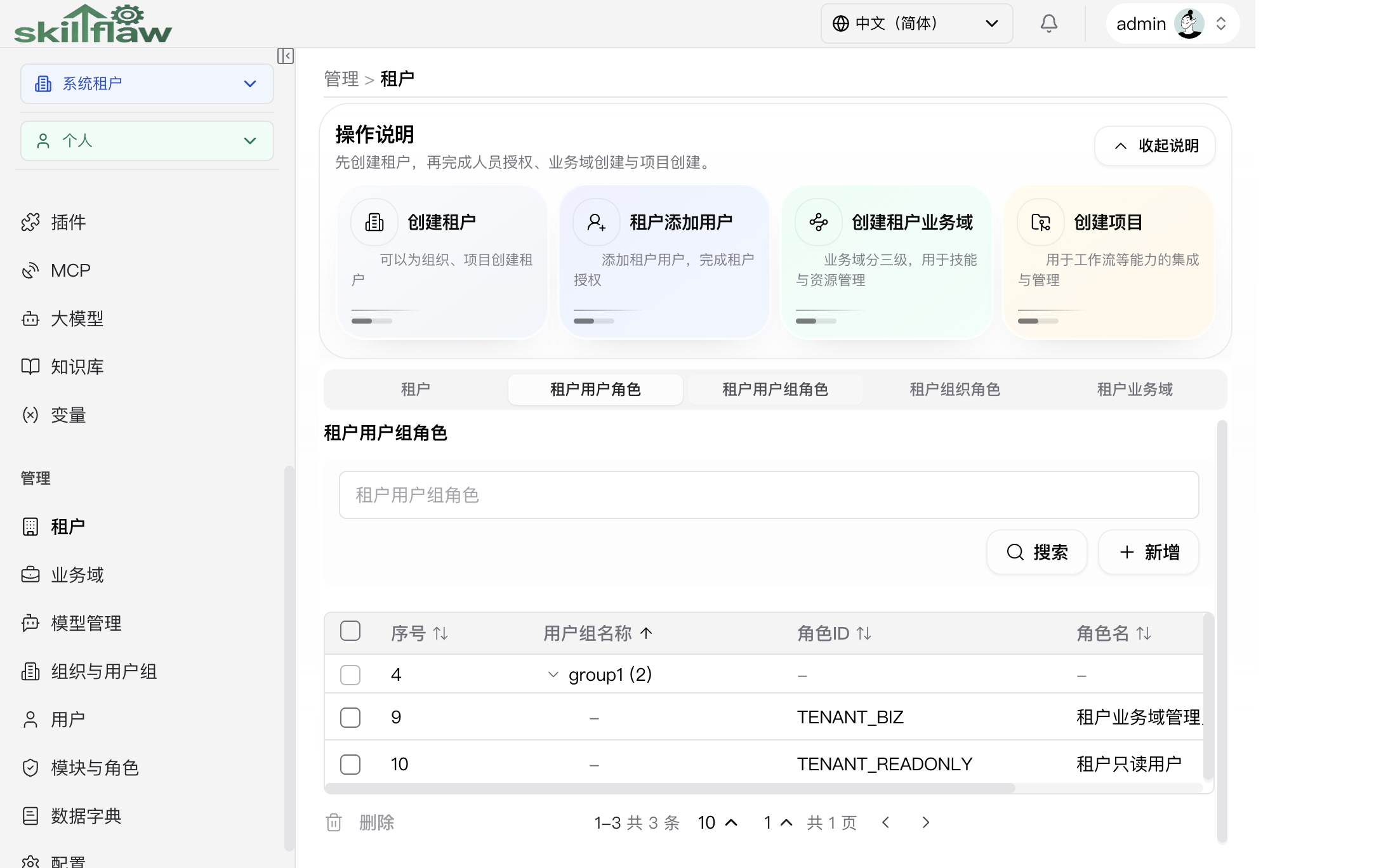The image size is (1381, 868).
Task: Focus the 租户用户组角色 search input
Action: tap(769, 495)
